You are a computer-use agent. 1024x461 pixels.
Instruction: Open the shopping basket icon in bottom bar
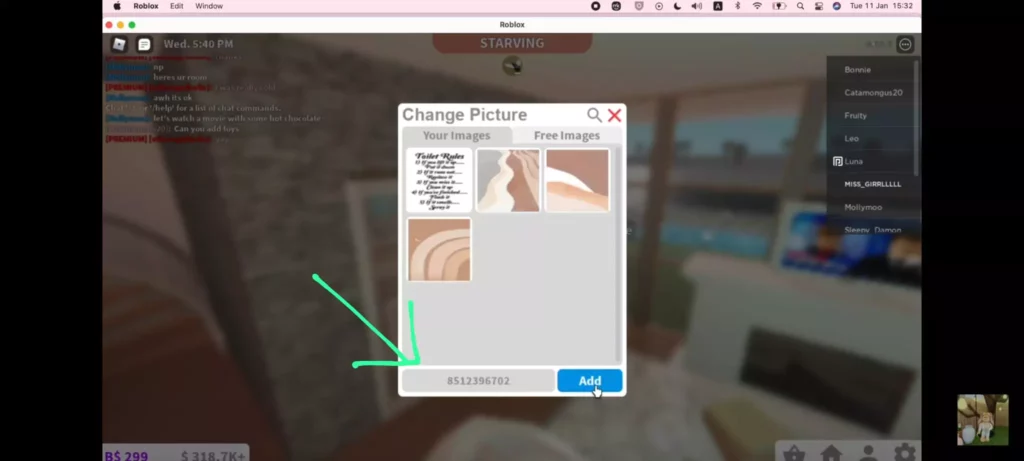(x=793, y=453)
